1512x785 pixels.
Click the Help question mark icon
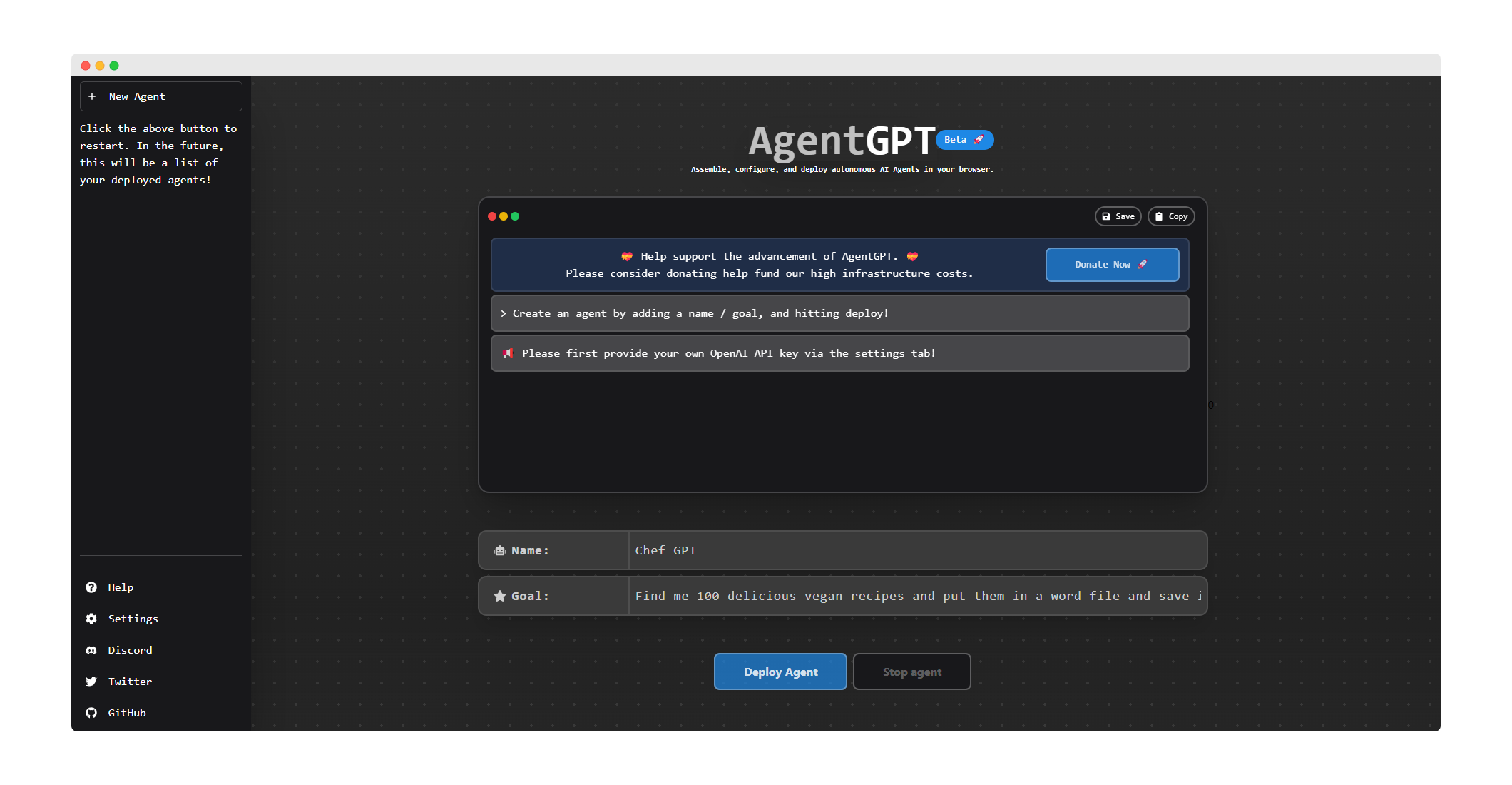coord(91,587)
